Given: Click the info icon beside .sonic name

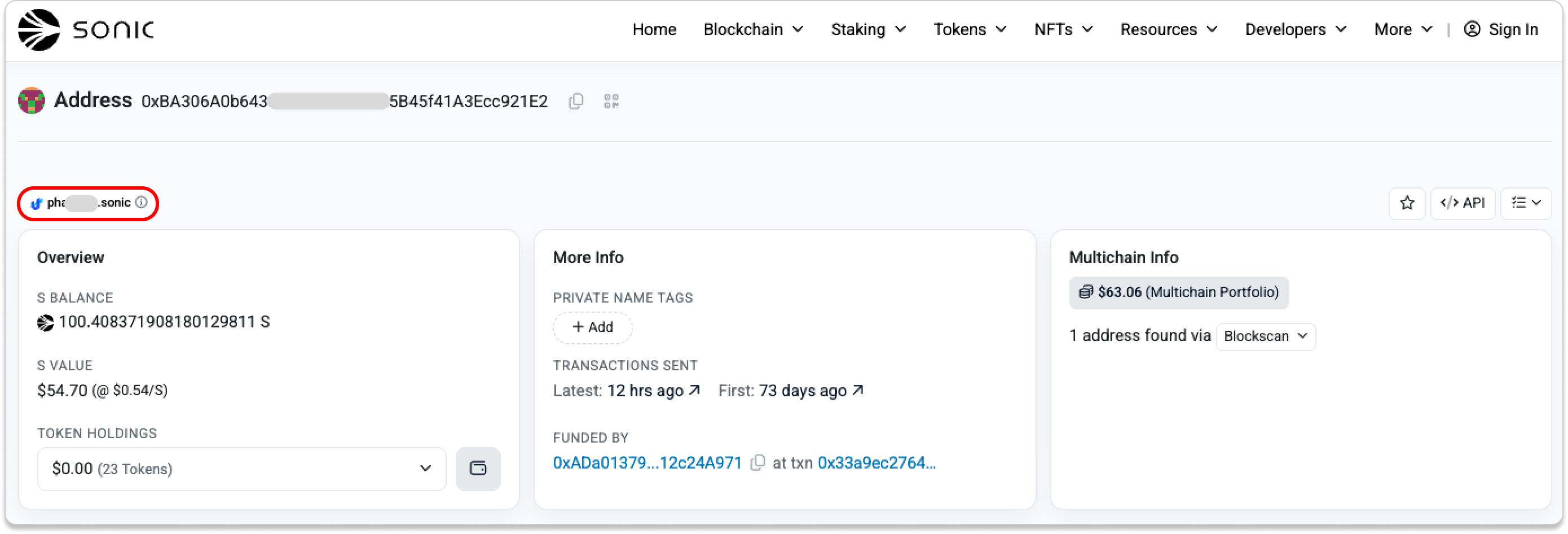Looking at the screenshot, I should (141, 202).
